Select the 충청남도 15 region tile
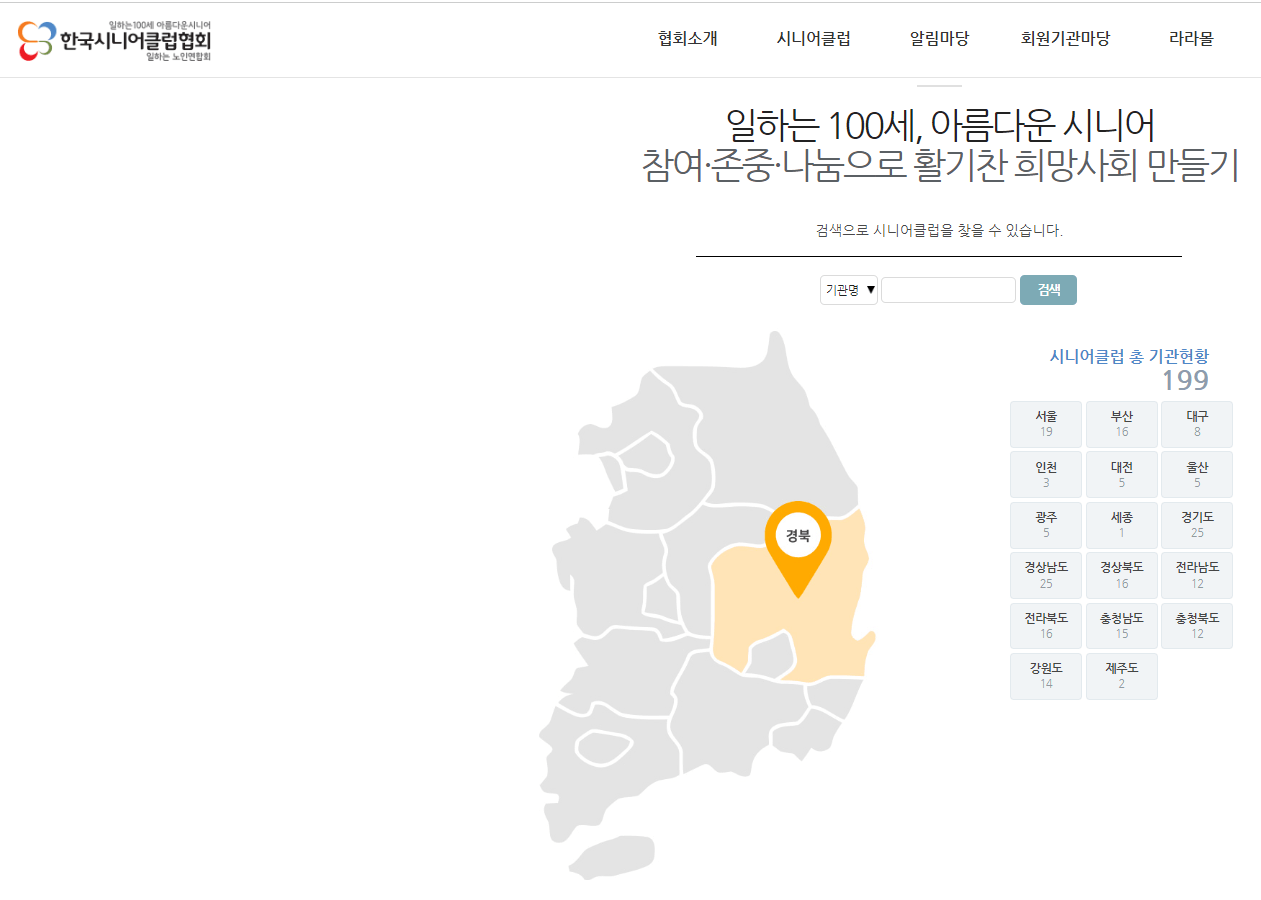The height and width of the screenshot is (900, 1261). (x=1122, y=626)
